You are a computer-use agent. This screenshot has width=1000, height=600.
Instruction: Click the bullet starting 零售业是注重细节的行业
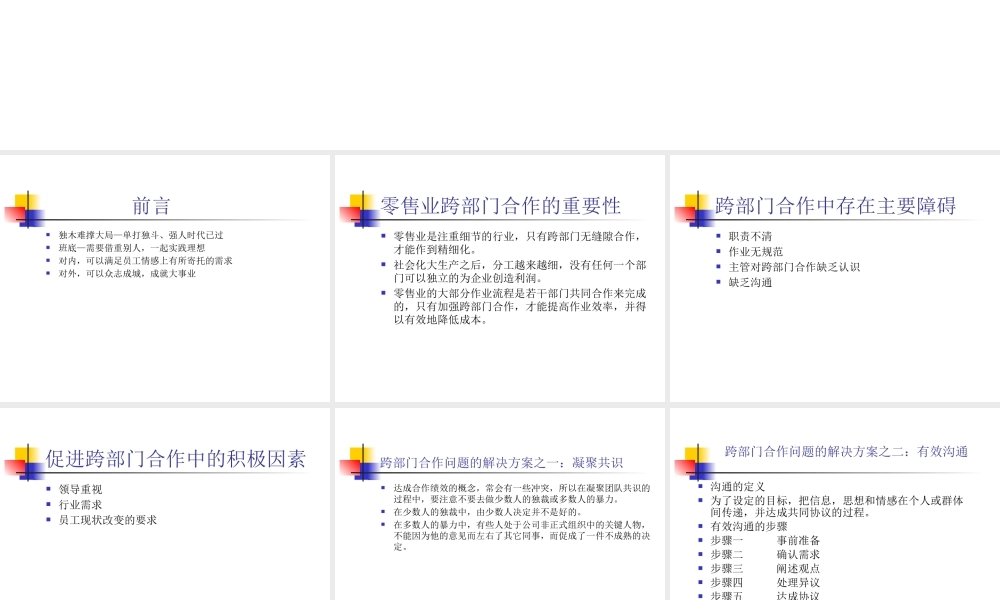(x=517, y=243)
